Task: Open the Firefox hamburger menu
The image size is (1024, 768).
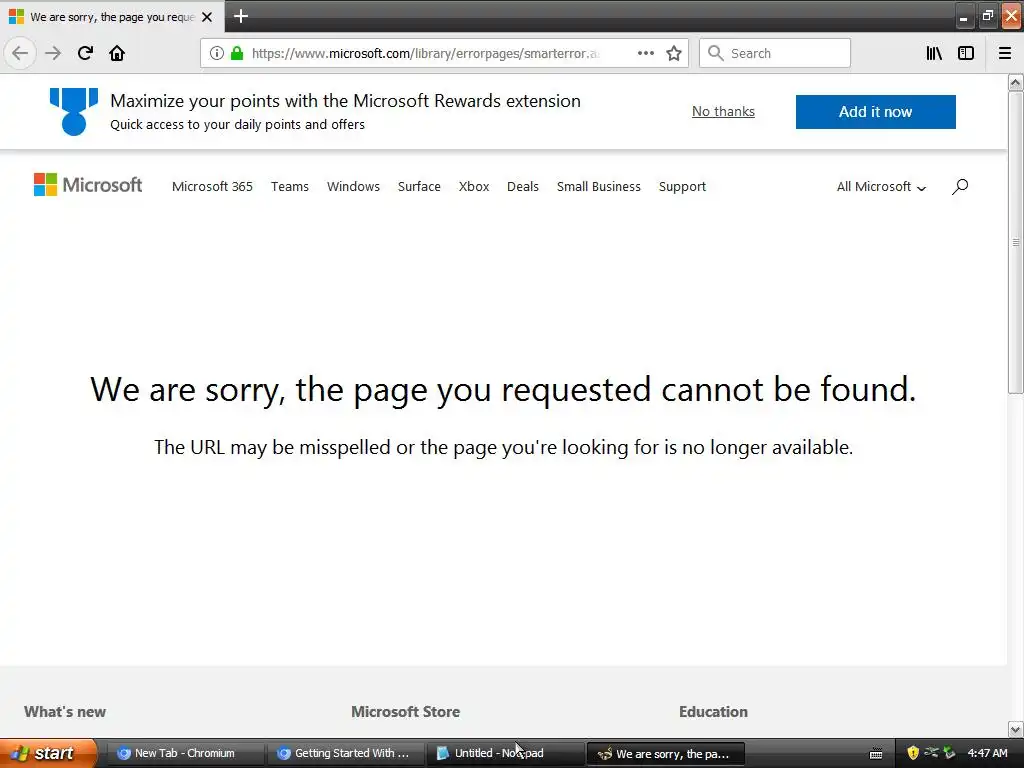Action: coord(1004,53)
